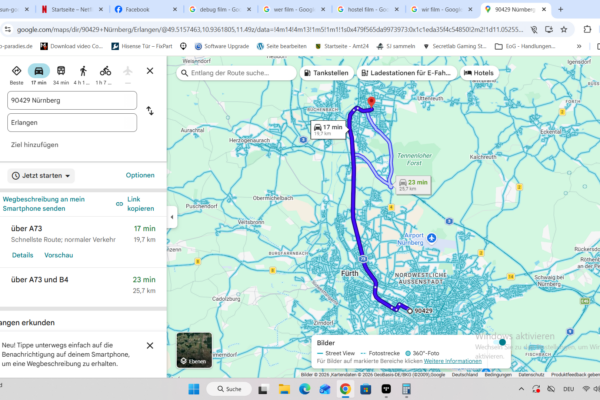Click the taskbar Suche box
This screenshot has height=400, width=600.
point(229,389)
